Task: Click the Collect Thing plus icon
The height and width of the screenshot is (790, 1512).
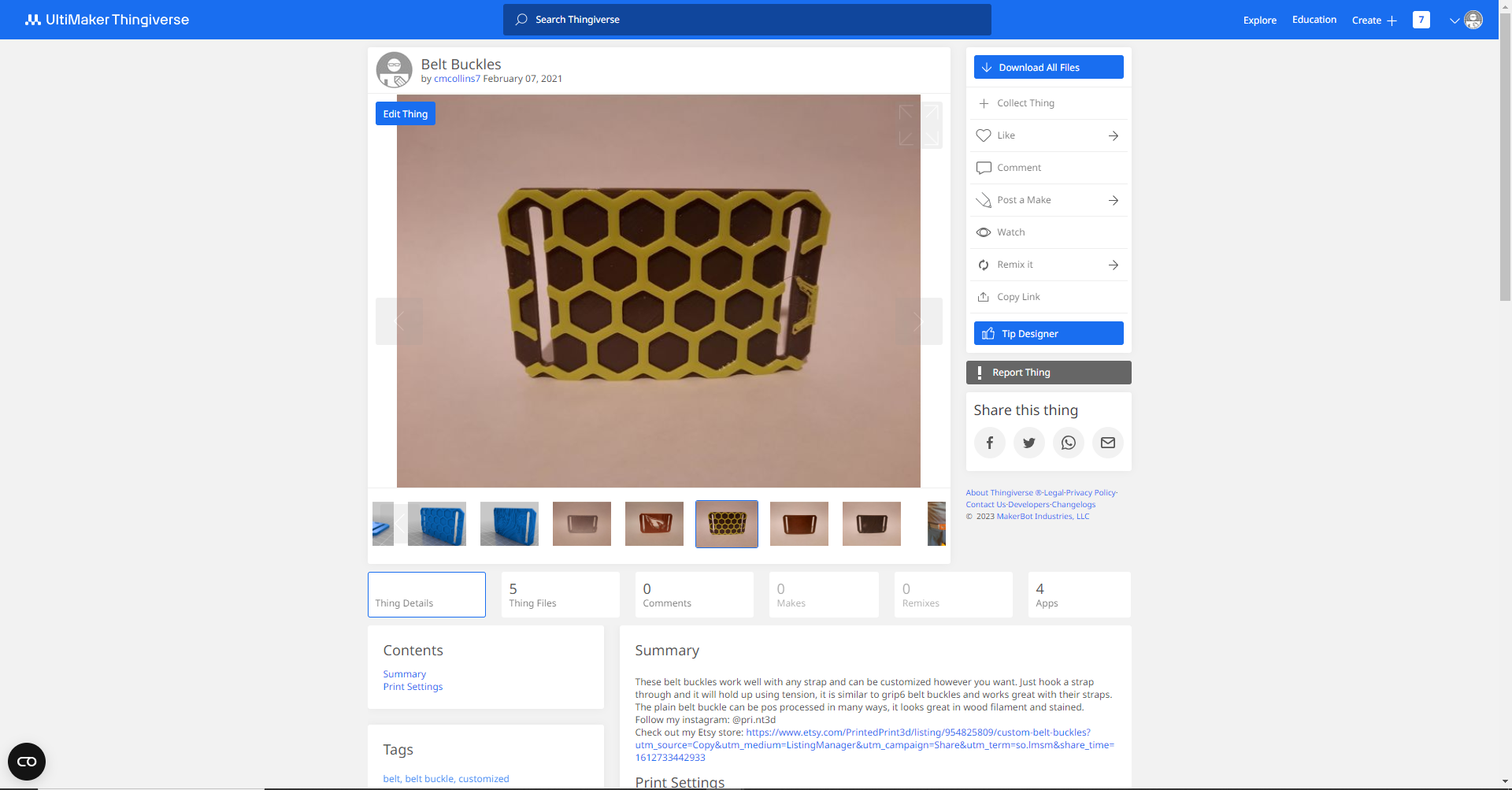Action: (x=984, y=103)
